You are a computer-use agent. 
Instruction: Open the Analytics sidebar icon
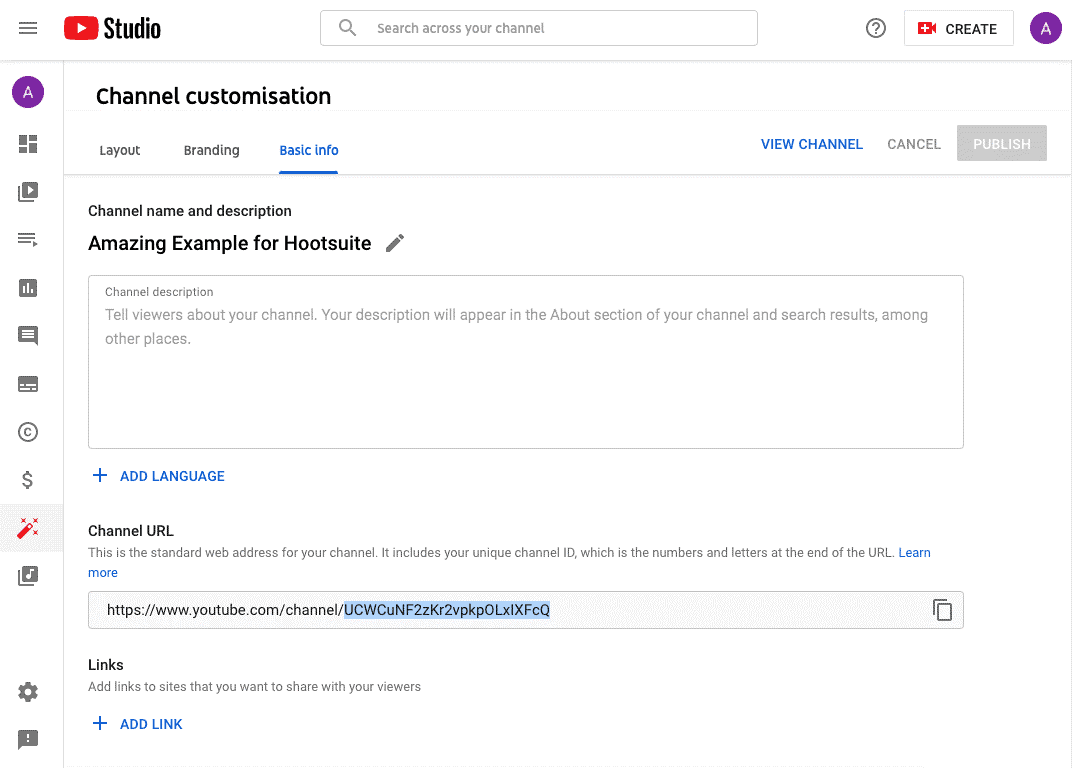pos(28,288)
